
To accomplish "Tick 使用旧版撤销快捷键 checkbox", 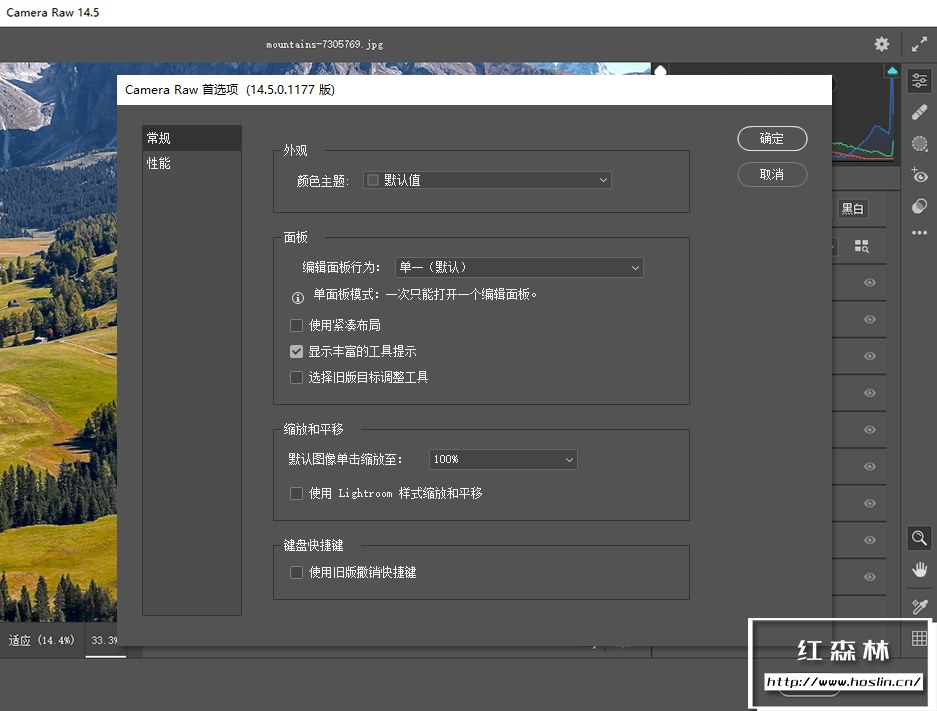I will tap(296, 572).
